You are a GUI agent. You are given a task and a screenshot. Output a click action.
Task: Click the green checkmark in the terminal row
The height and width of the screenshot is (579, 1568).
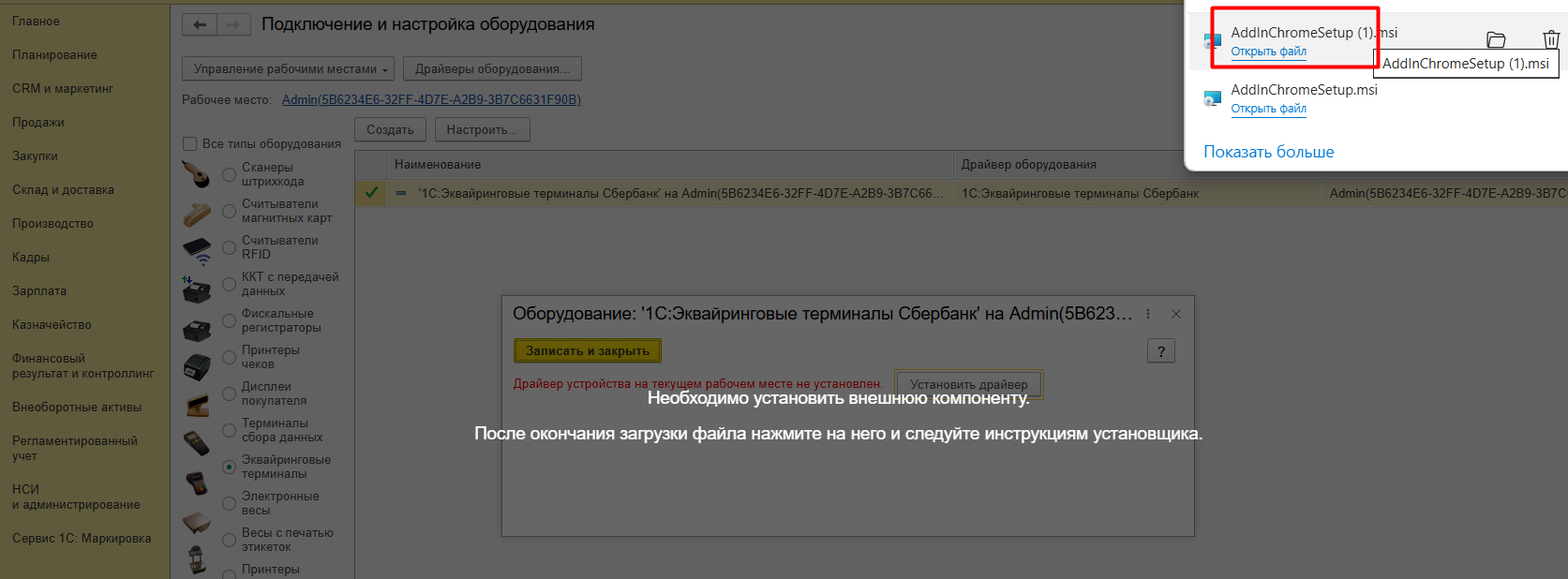(371, 193)
